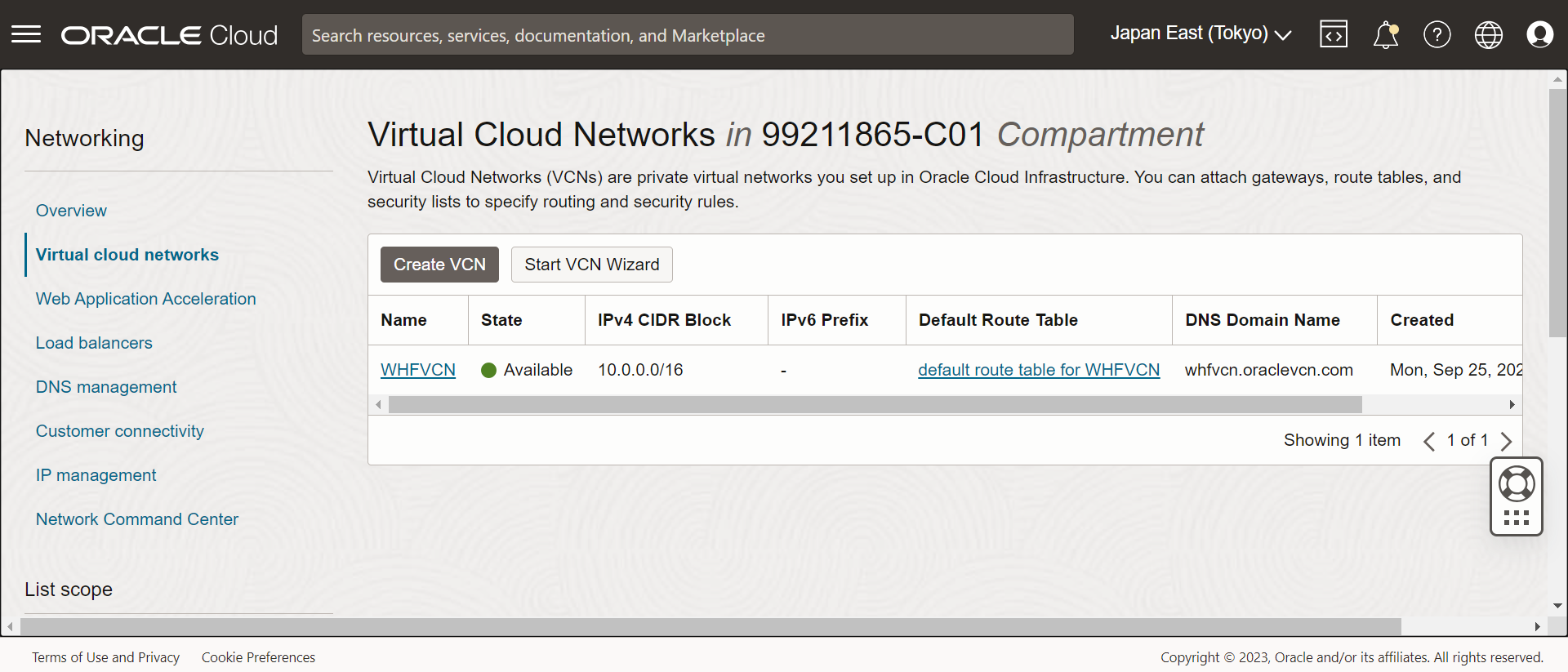Click the page scroll-down arrow
The width and height of the screenshot is (1568, 672).
coord(1557,606)
